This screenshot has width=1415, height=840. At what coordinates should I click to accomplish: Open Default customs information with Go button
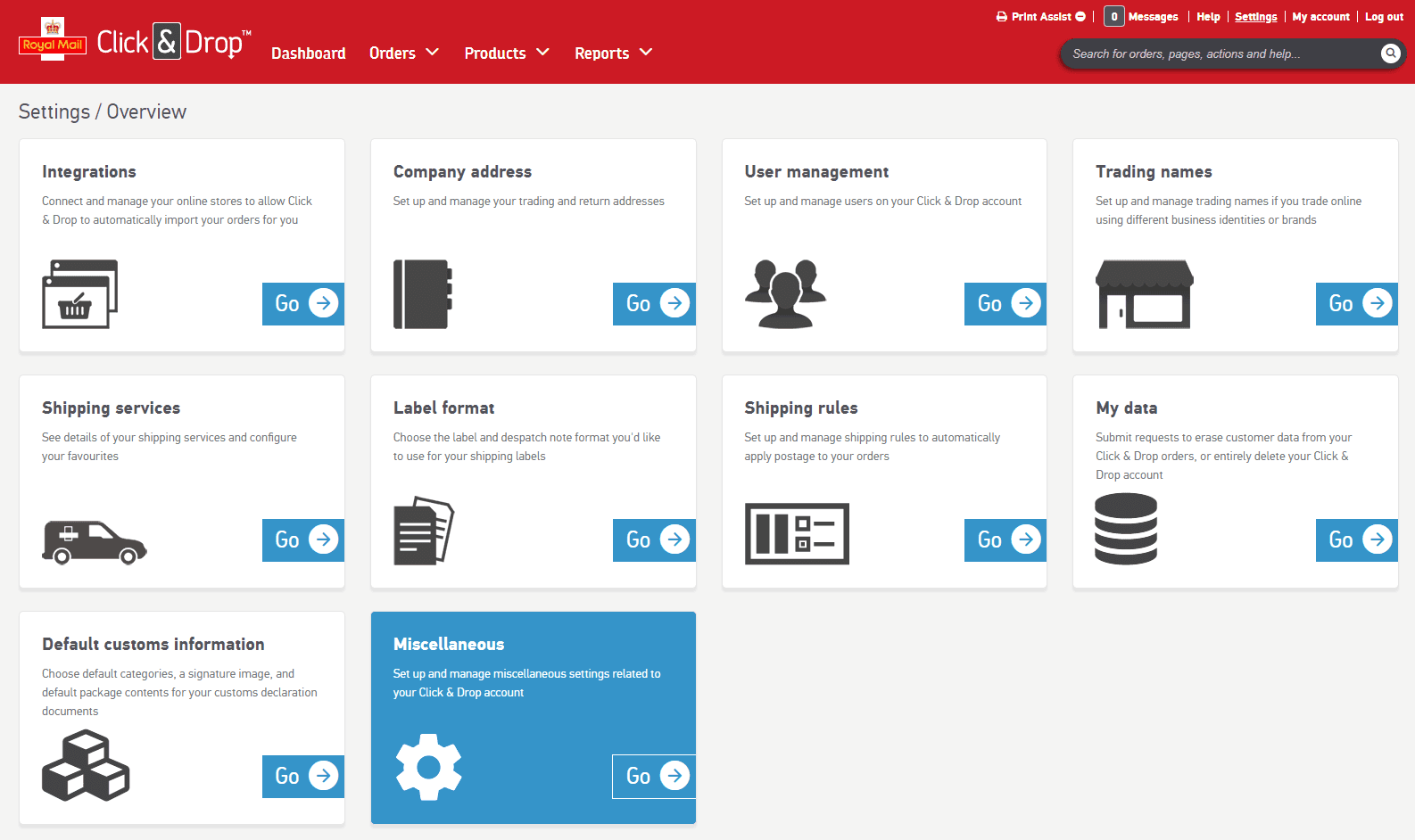click(303, 777)
